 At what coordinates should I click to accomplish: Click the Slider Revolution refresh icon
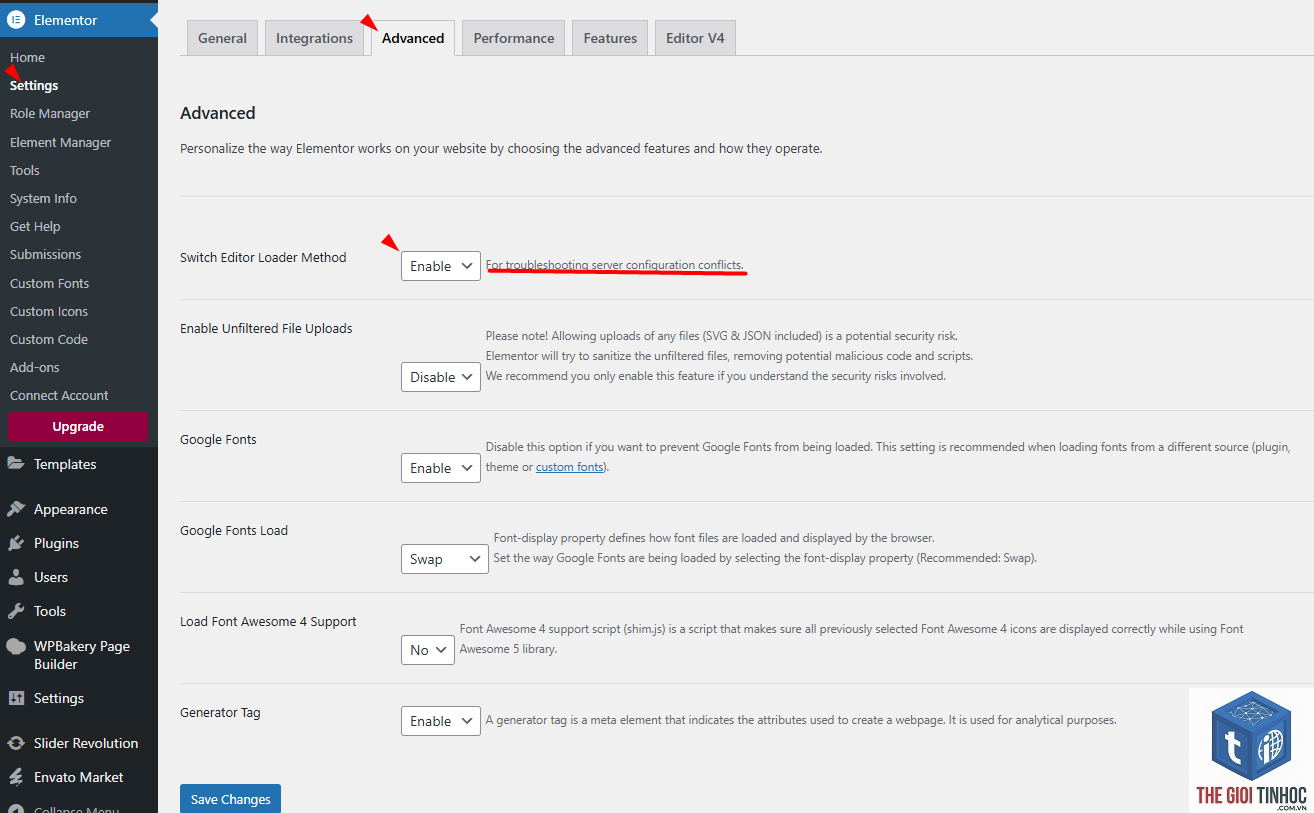(x=16, y=743)
